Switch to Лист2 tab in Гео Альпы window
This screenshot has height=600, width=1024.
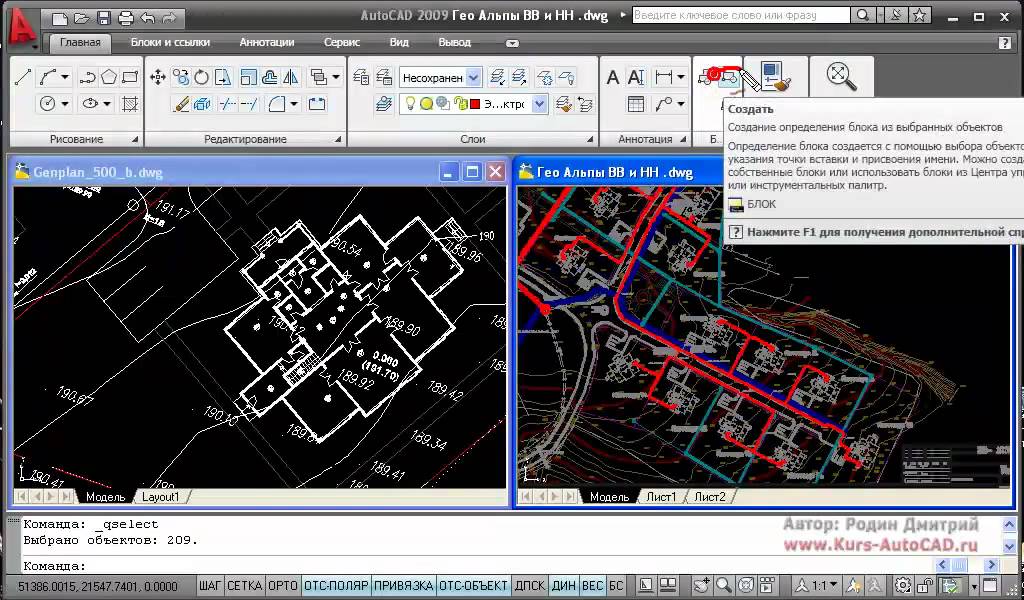[x=710, y=497]
